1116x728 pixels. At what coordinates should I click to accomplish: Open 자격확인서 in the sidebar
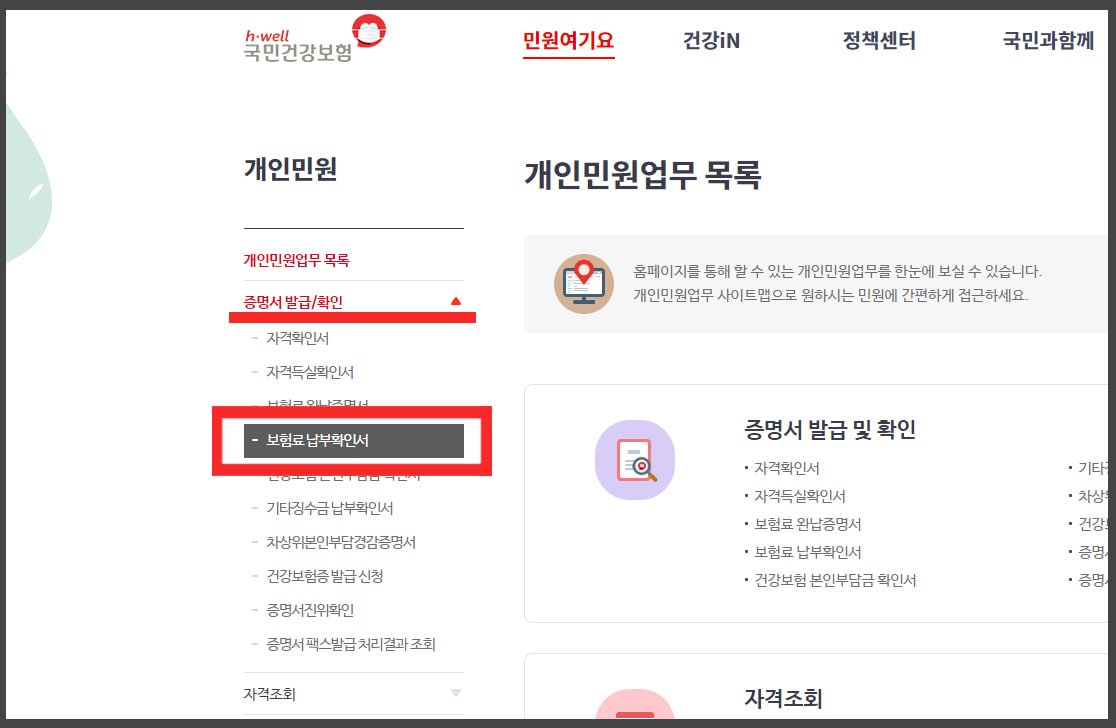(298, 338)
